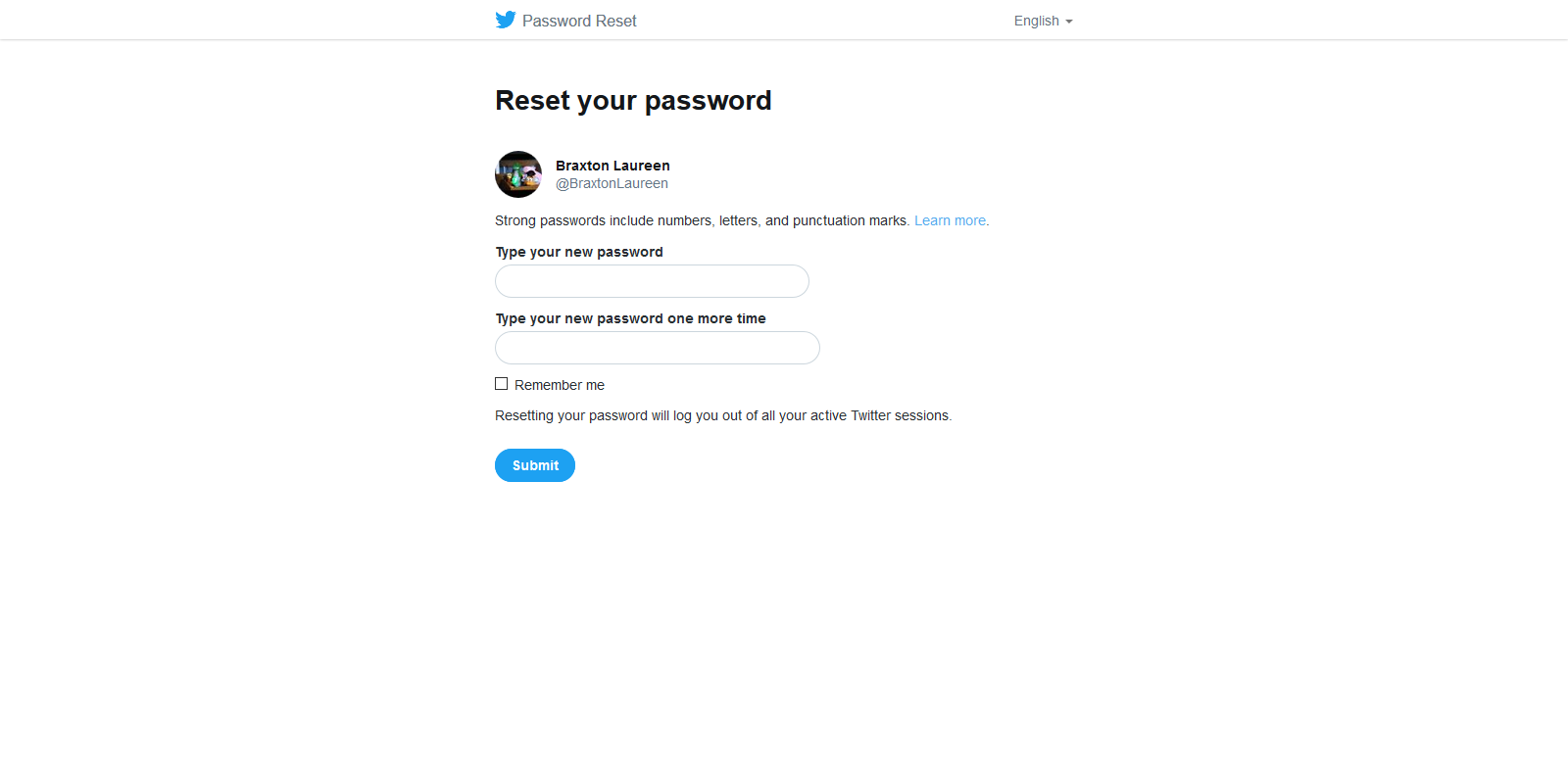Screen dimensions: 1568x770
Task: Expand the caret arrow beside English
Action: pyautogui.click(x=1069, y=22)
